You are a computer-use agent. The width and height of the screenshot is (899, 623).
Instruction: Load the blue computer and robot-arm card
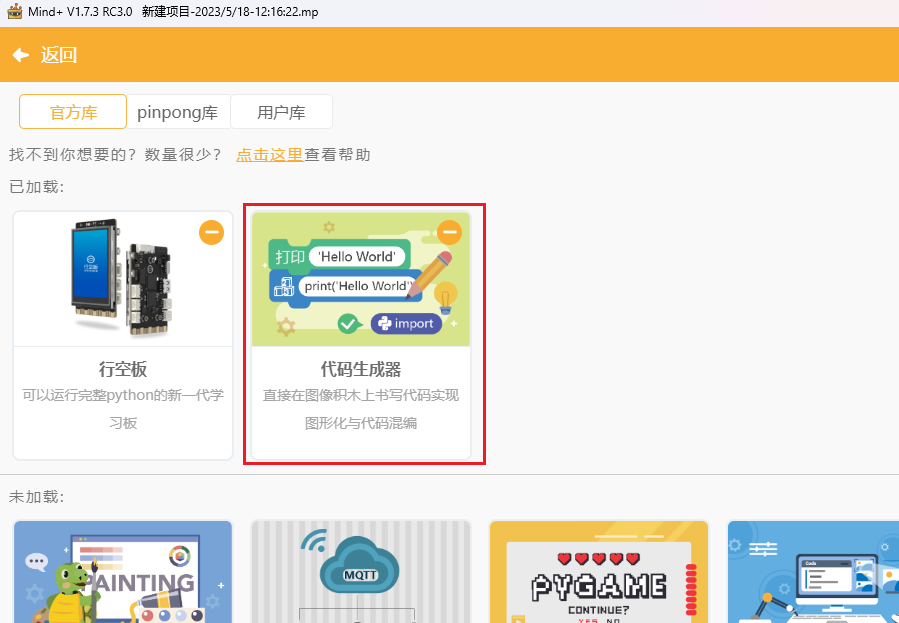(x=813, y=572)
